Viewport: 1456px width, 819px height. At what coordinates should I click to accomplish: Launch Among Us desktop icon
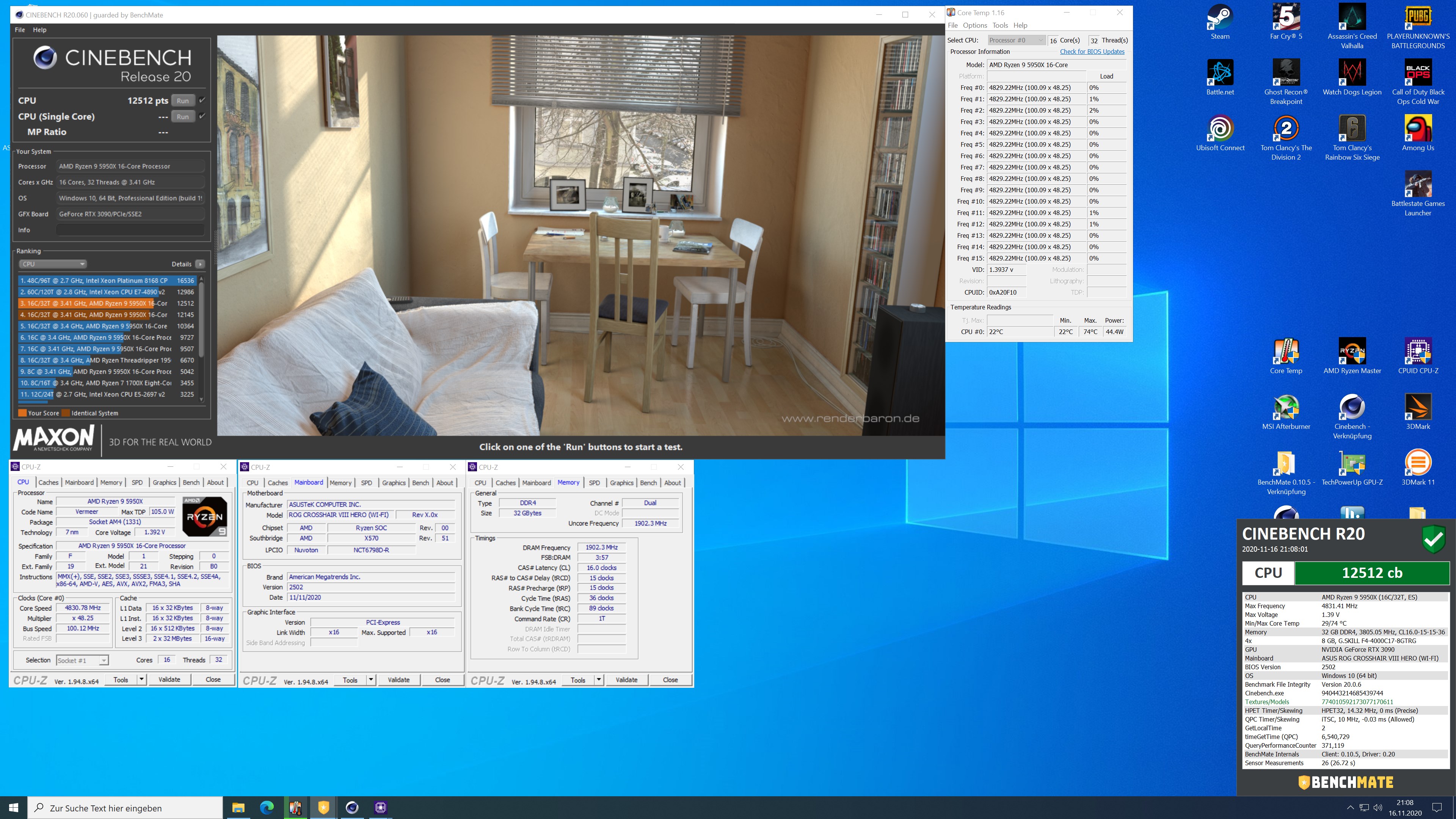(x=1418, y=133)
